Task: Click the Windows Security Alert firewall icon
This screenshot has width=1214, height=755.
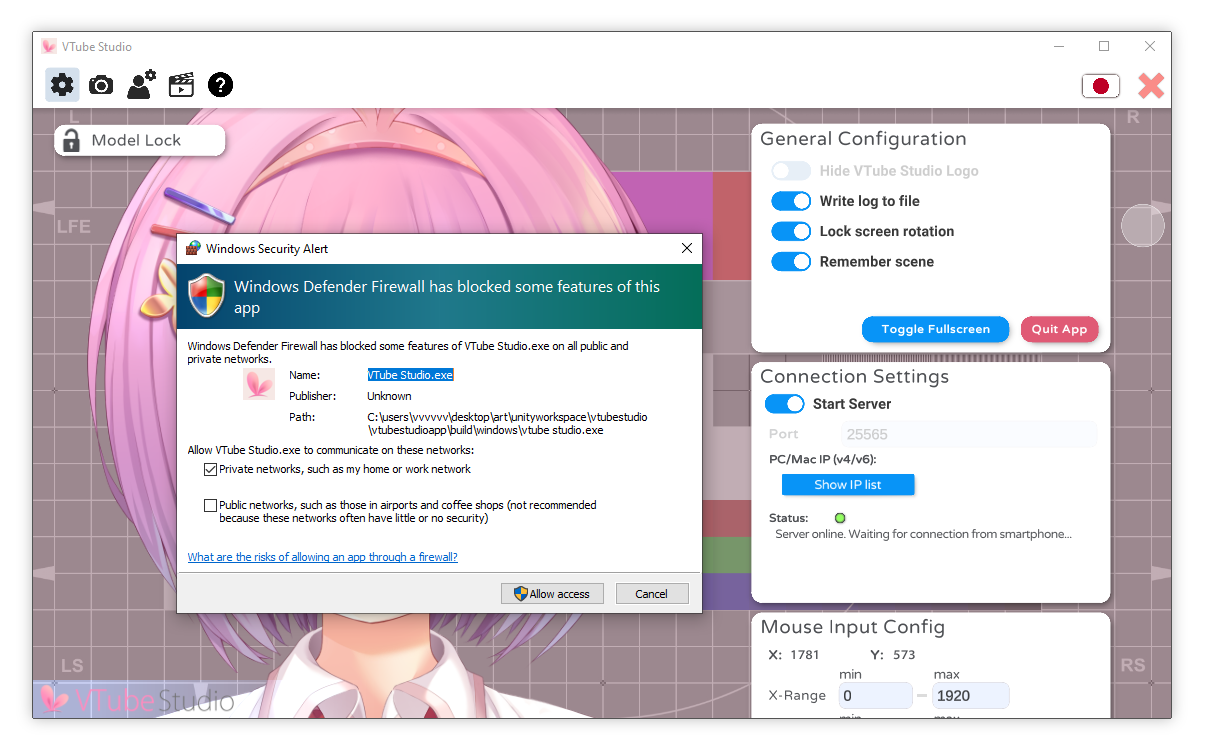Action: pyautogui.click(x=193, y=249)
